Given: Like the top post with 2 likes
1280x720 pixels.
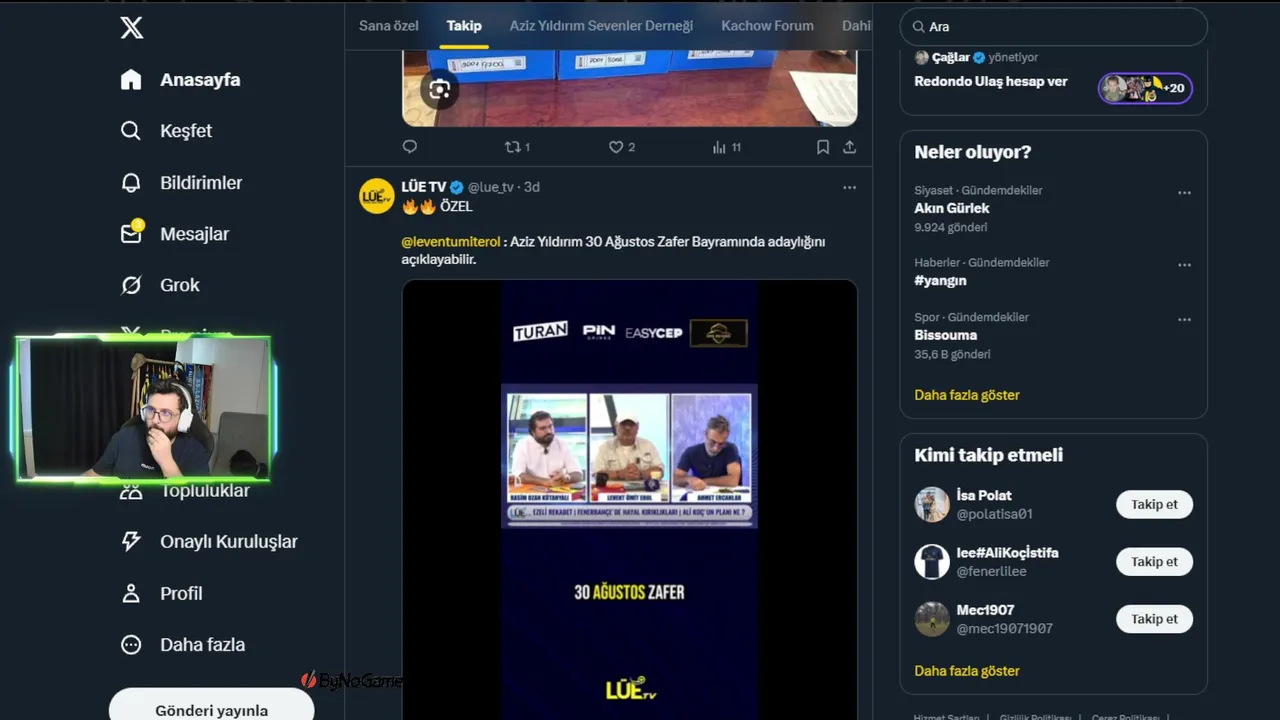Looking at the screenshot, I should click(622, 147).
